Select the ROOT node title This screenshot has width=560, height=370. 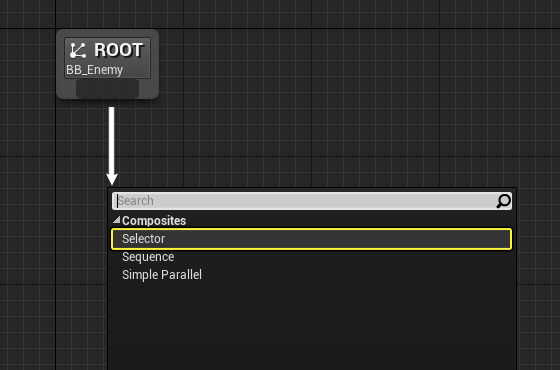click(x=119, y=50)
